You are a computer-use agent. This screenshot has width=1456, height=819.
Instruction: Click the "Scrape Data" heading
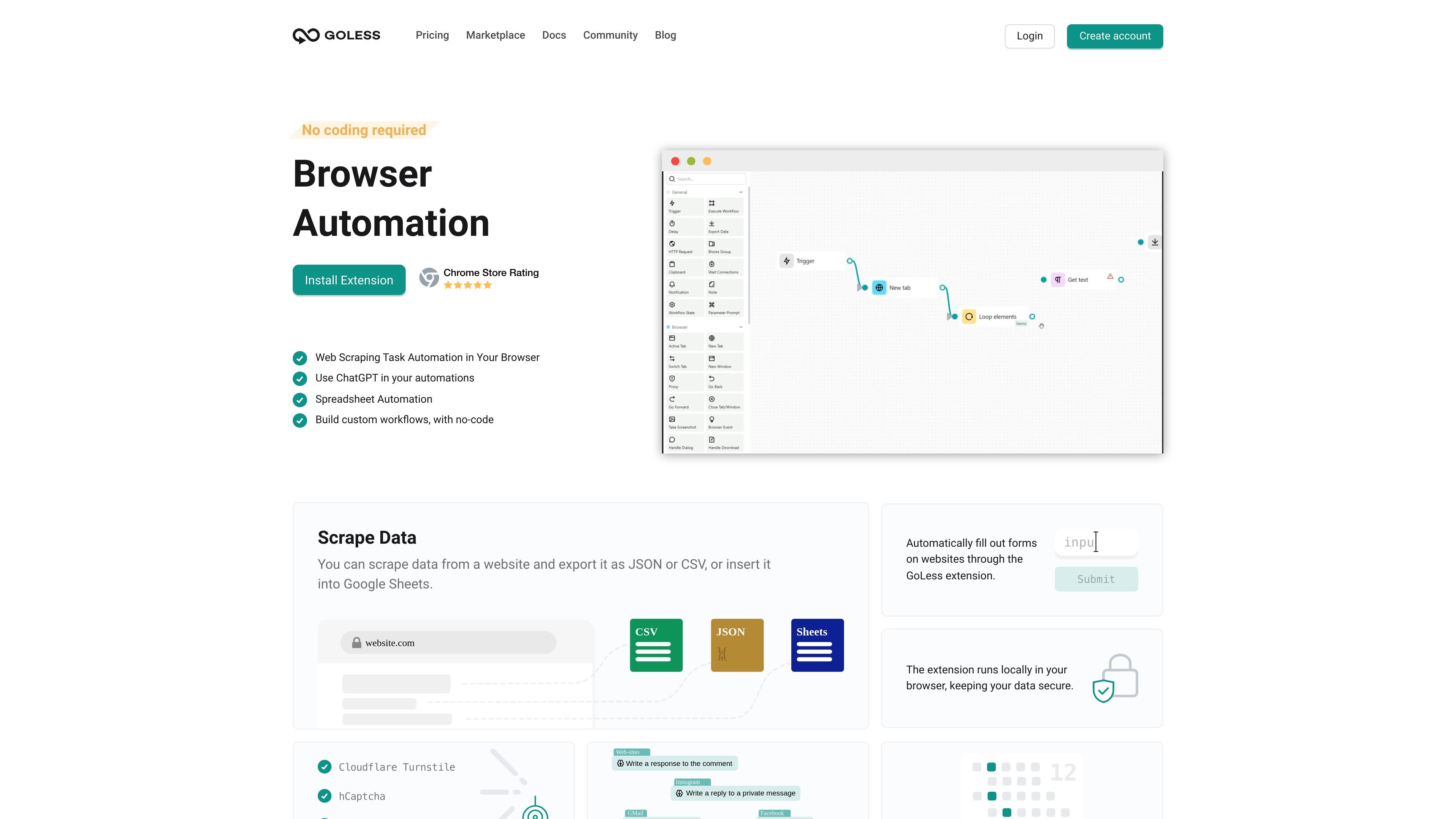pos(367,538)
